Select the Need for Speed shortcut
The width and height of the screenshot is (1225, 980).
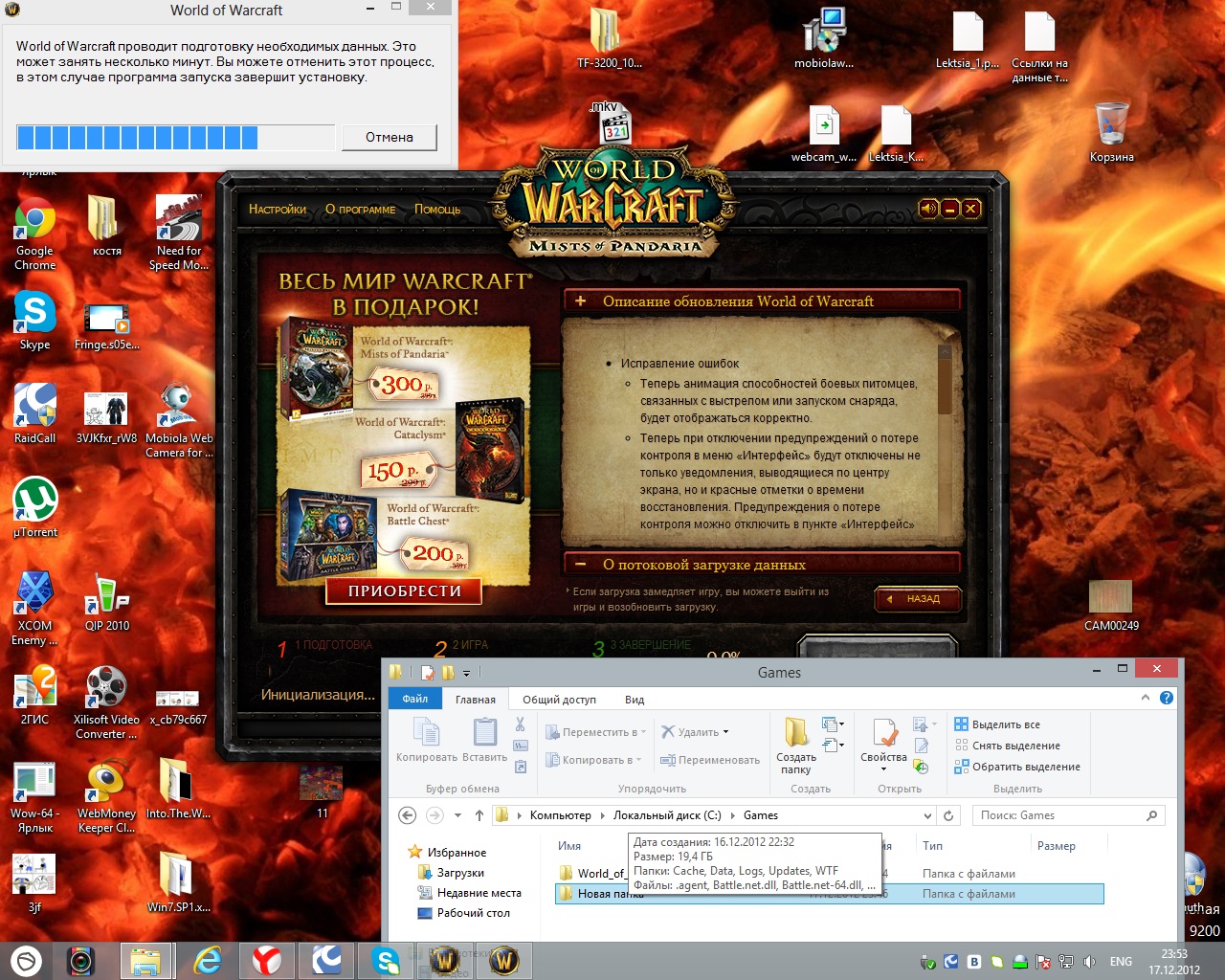[178, 234]
